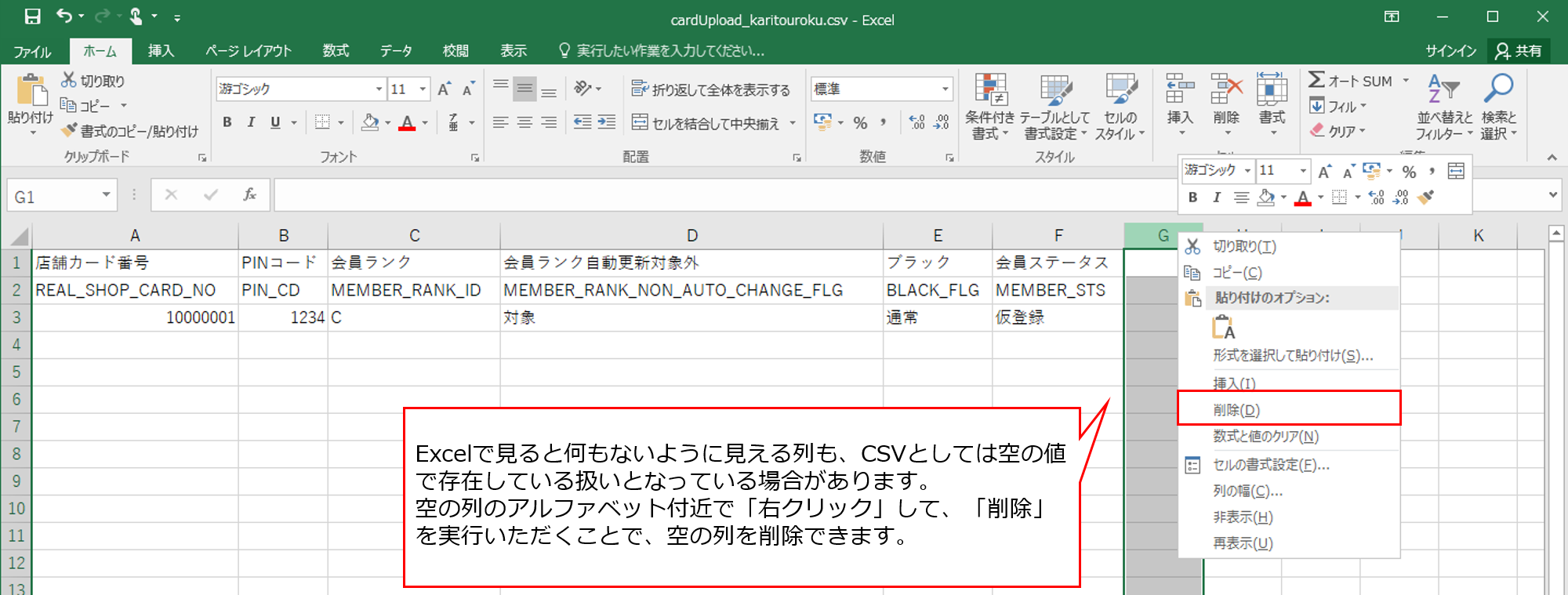1568x595 pixels.
Task: Click the Format Painter brush icon
Action: (70, 131)
